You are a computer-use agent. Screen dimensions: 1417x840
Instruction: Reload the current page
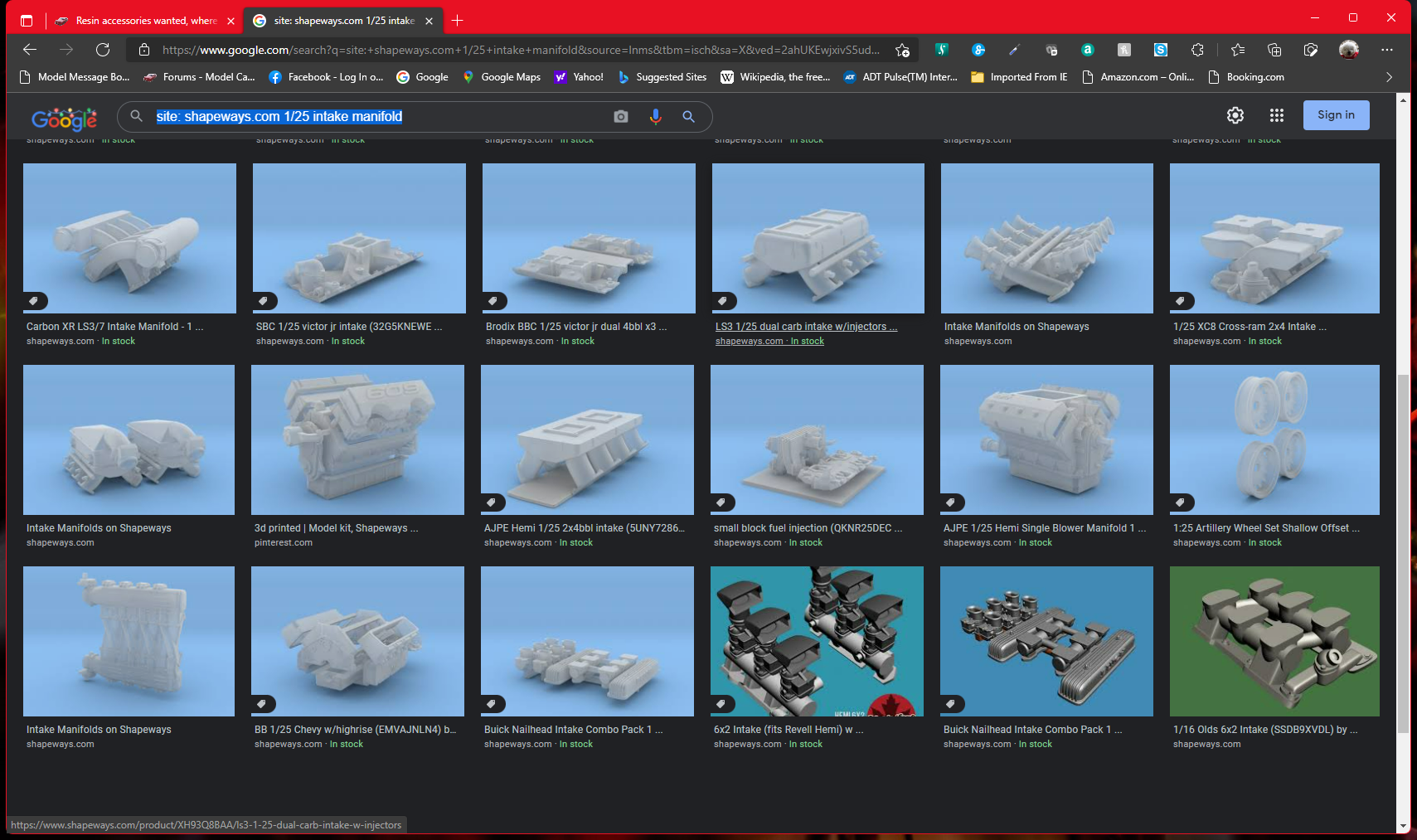tap(103, 50)
